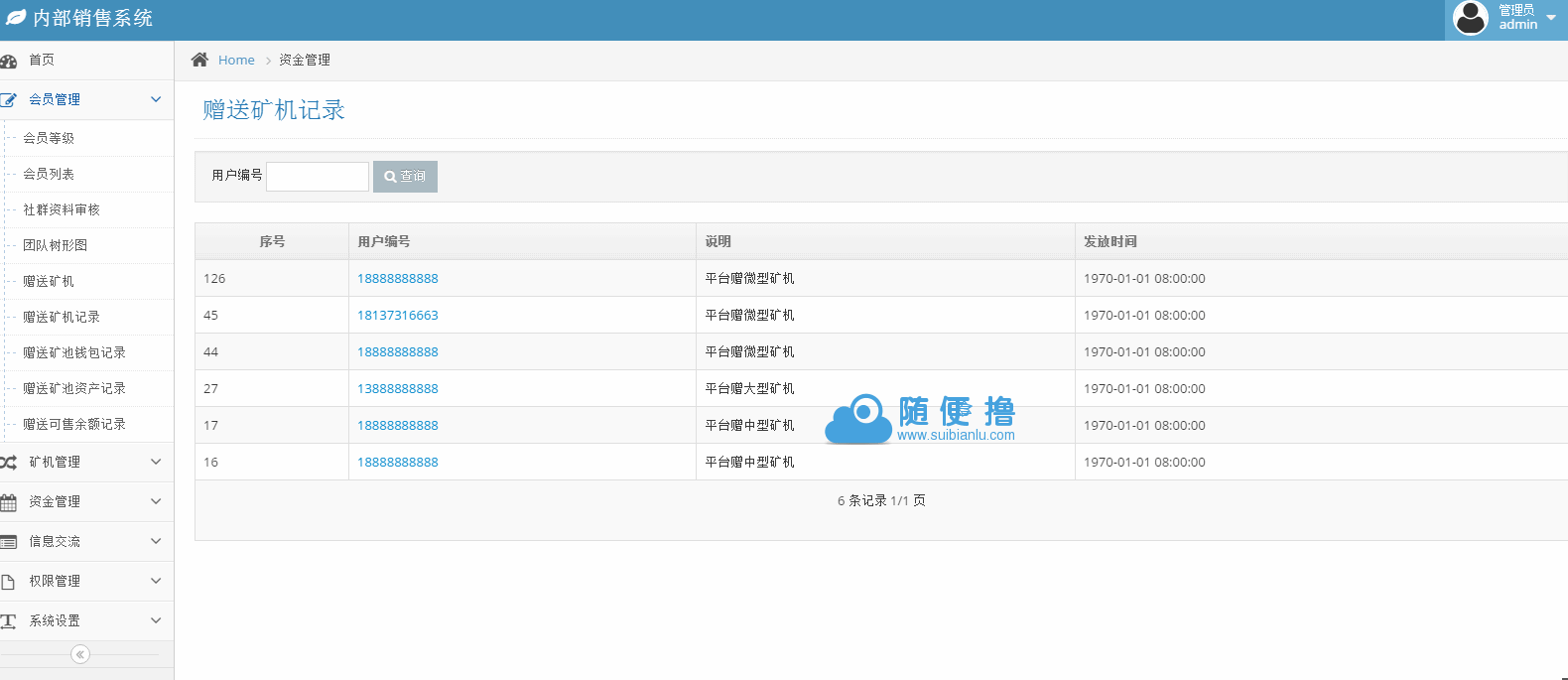The height and width of the screenshot is (680, 1568).
Task: Expand the 权限管理 menu chevron
Action: [x=156, y=581]
